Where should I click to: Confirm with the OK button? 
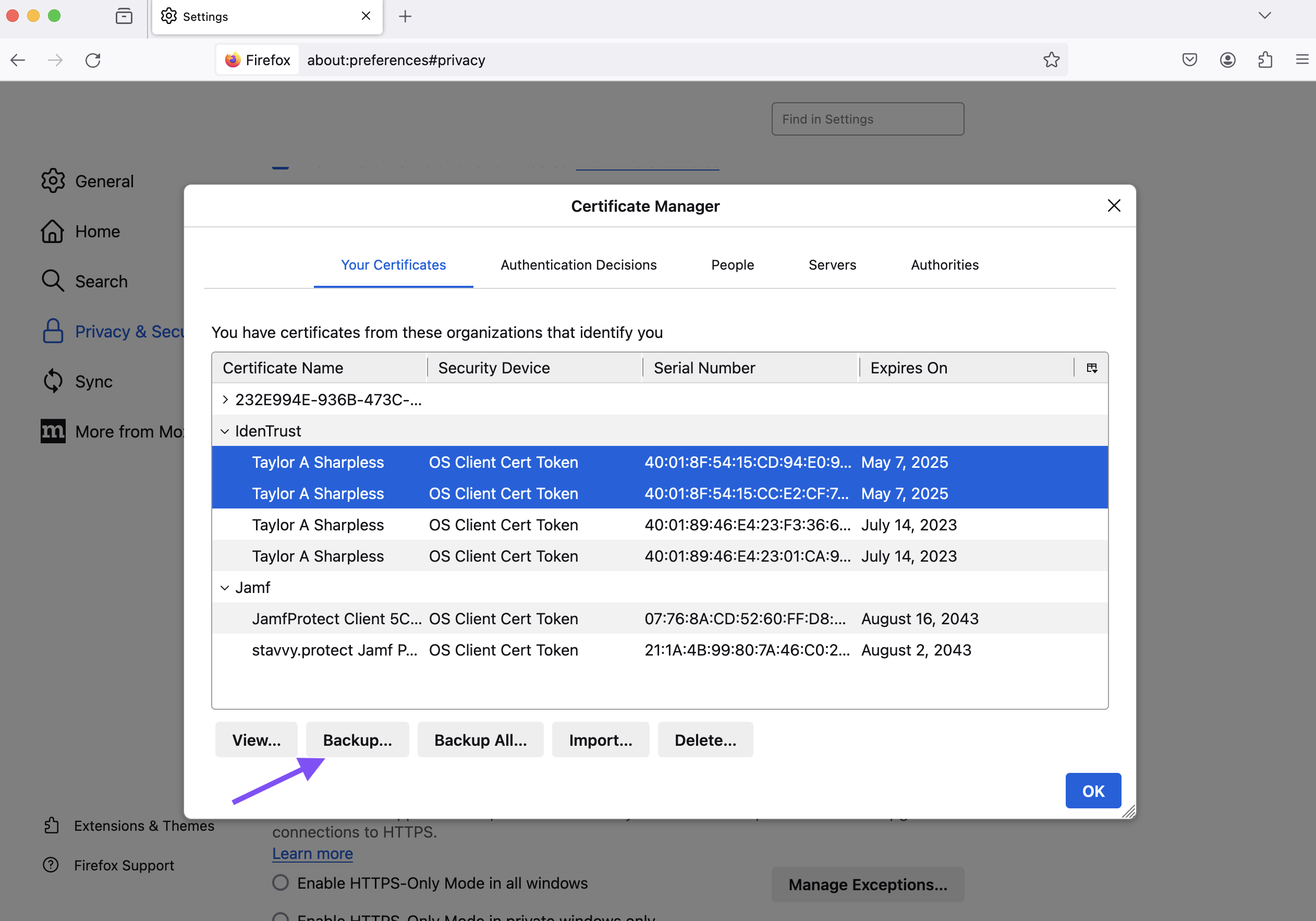[x=1093, y=791]
